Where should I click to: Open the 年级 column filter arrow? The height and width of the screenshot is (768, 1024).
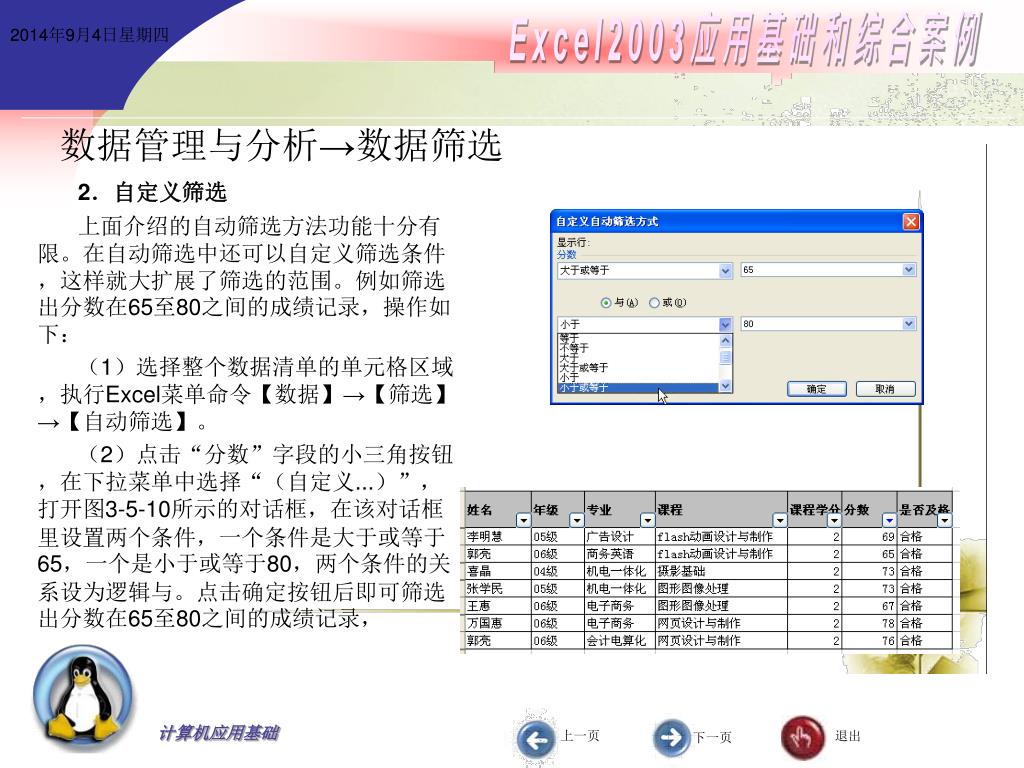(x=577, y=520)
